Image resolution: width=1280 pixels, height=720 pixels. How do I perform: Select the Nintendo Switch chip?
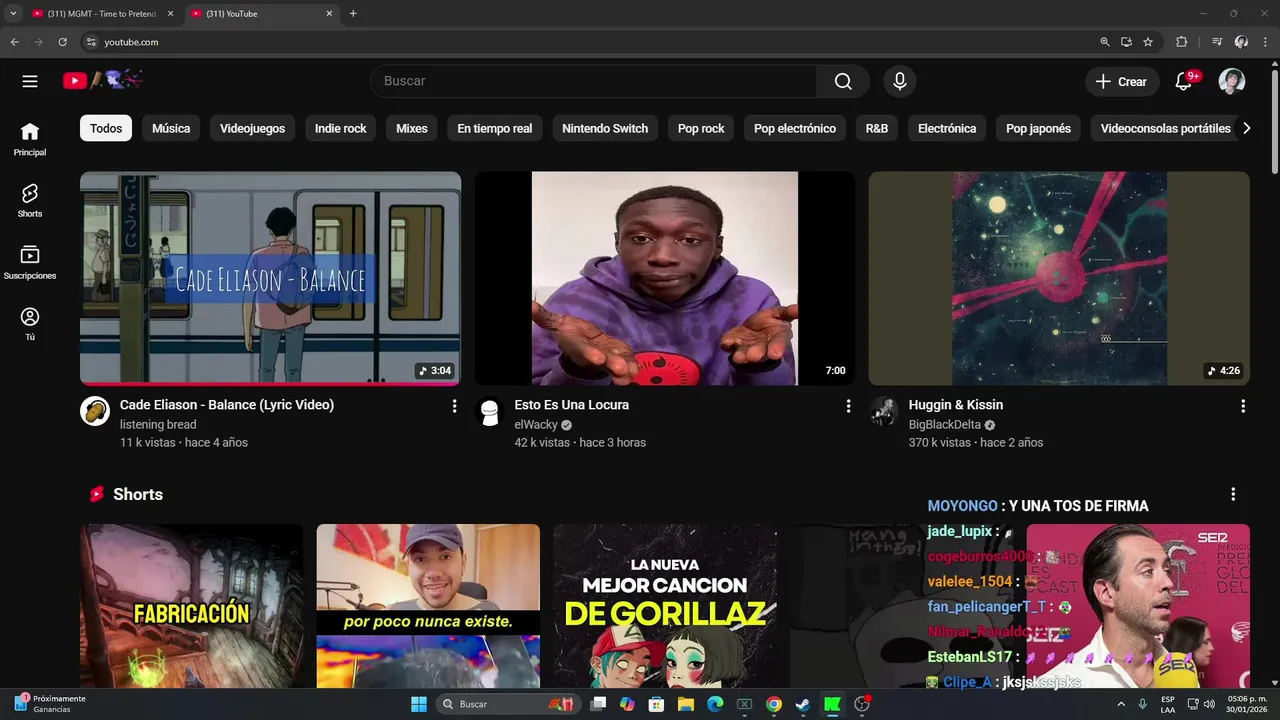pos(605,128)
